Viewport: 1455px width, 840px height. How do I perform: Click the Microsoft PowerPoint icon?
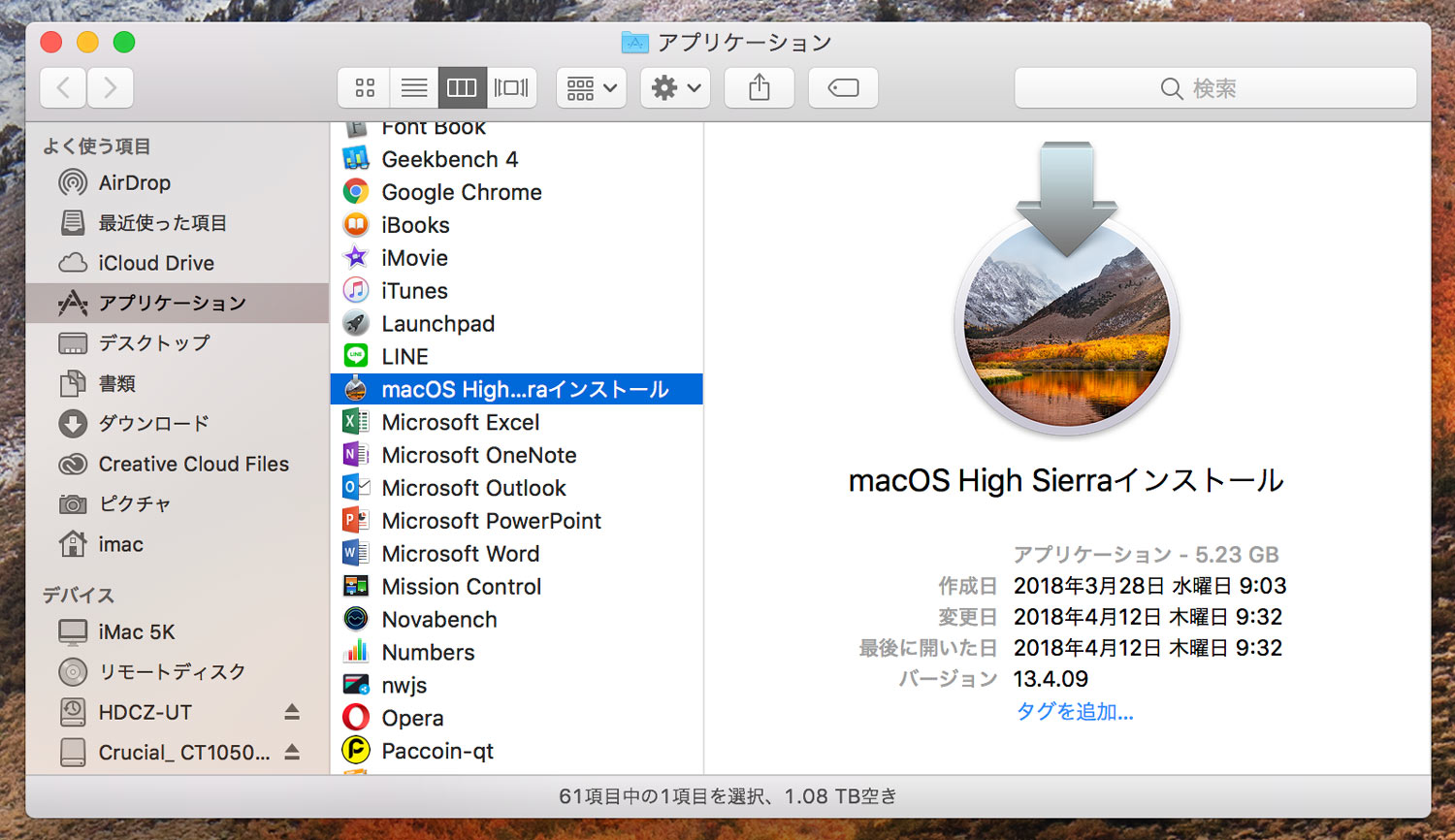[x=356, y=521]
